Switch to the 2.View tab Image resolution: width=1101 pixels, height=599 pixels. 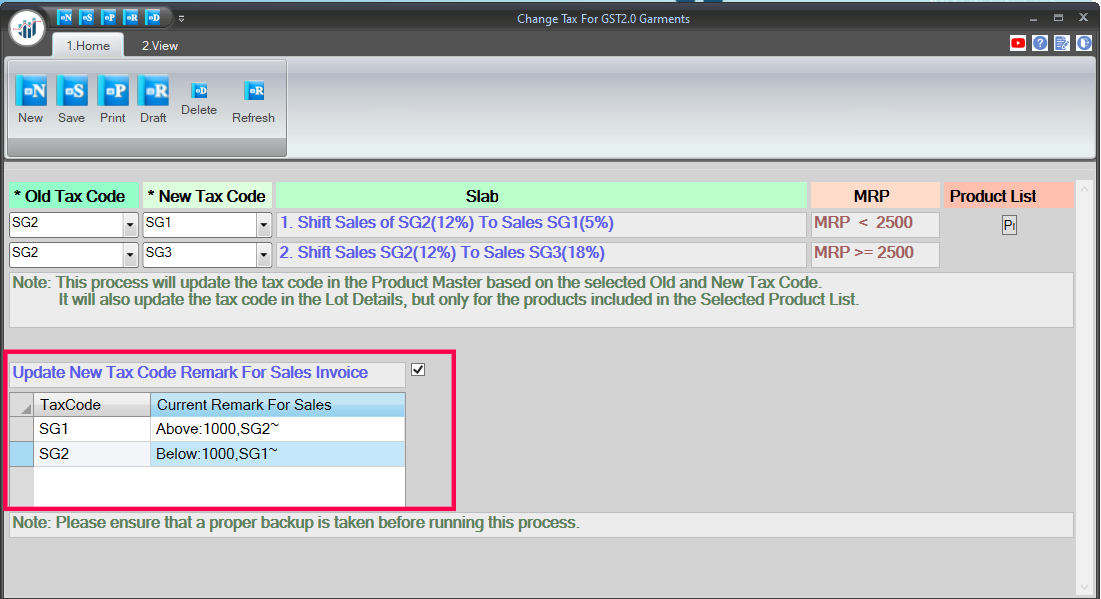point(160,45)
